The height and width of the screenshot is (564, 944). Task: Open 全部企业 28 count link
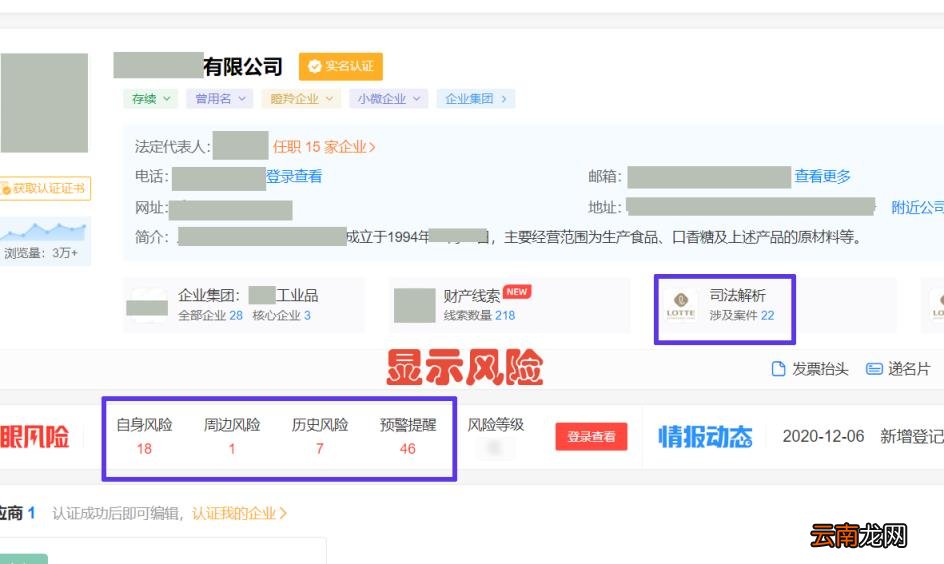pos(210,315)
